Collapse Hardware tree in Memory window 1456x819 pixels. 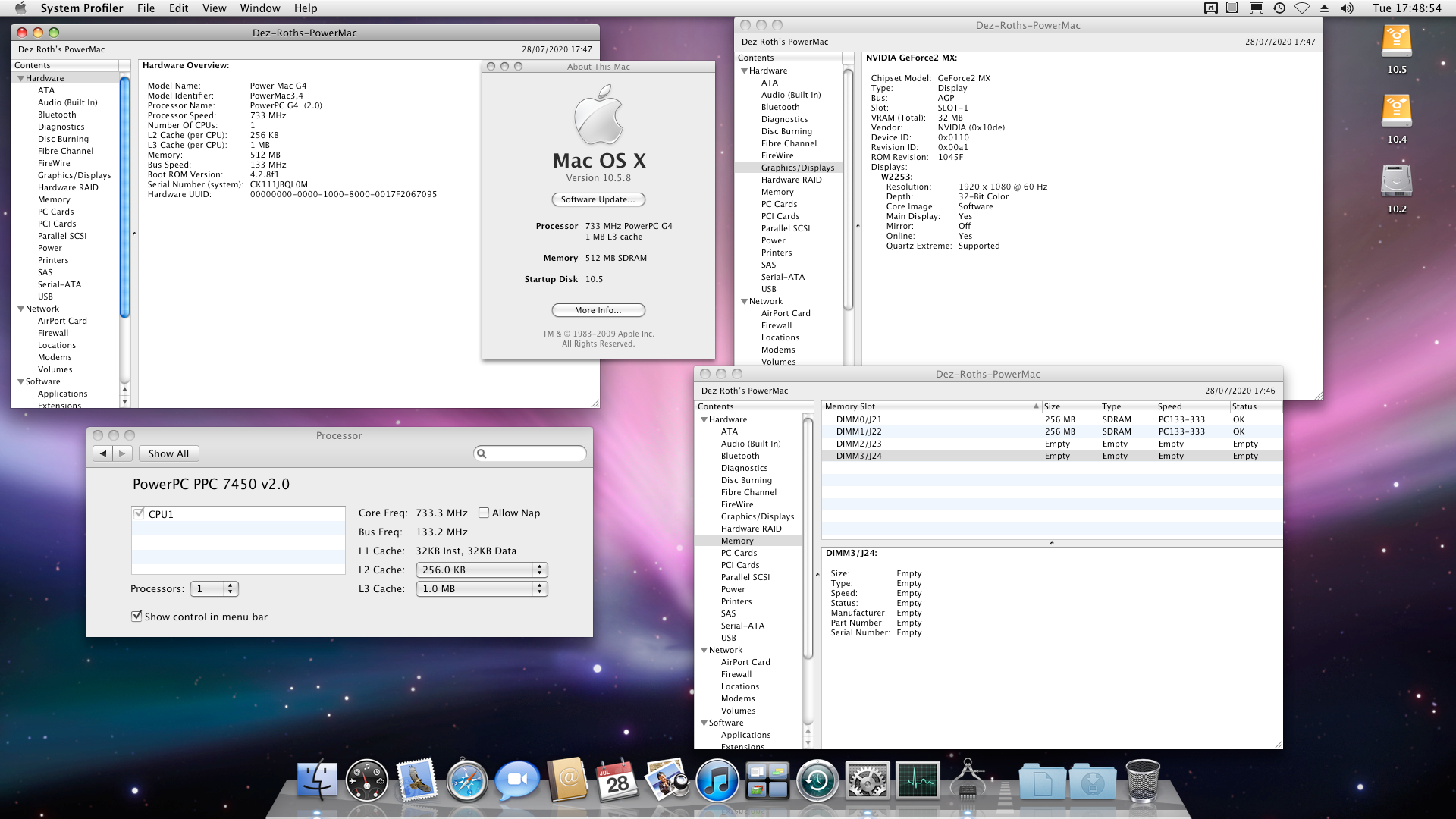point(704,419)
